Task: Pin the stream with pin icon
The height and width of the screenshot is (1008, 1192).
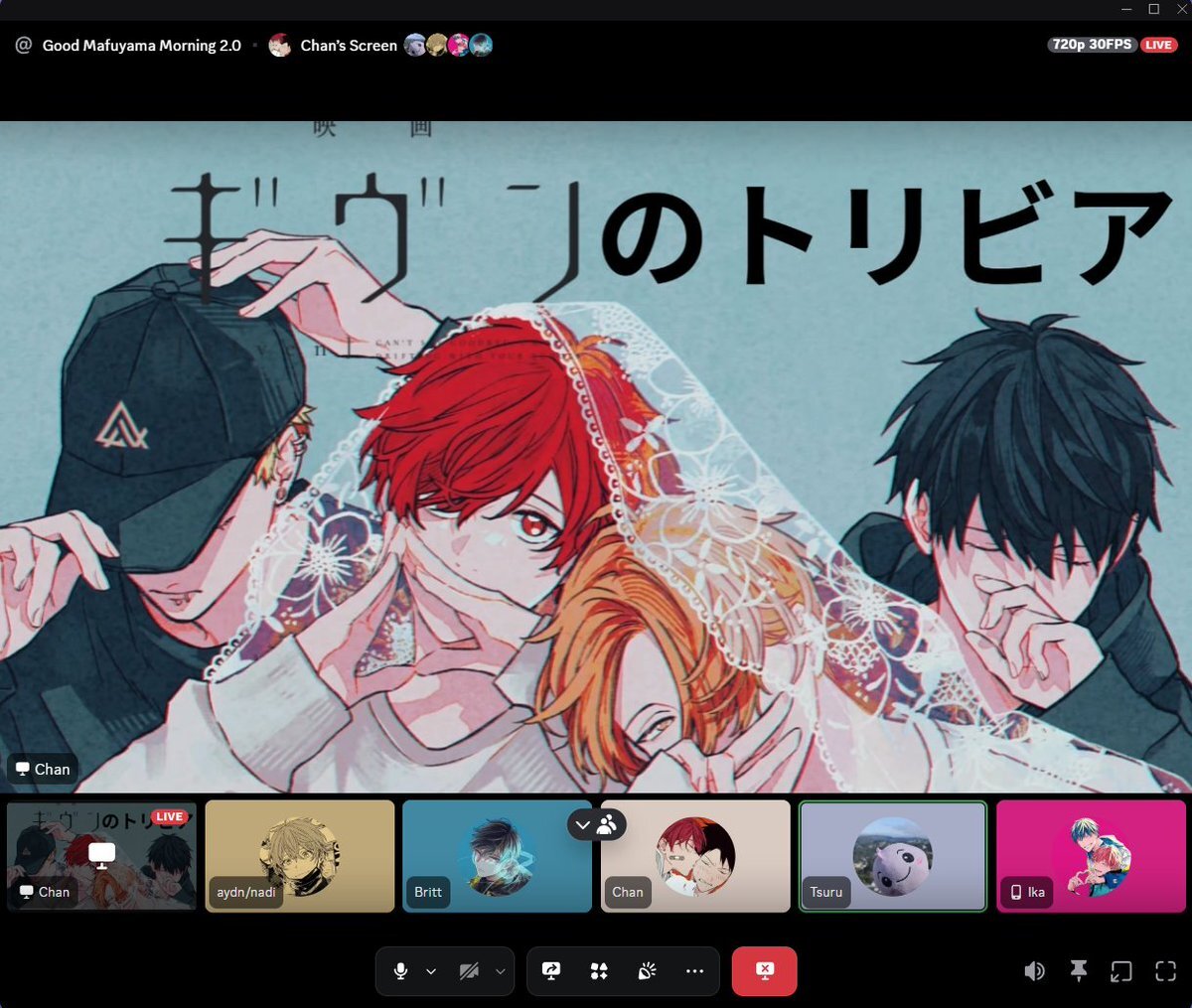Action: [x=1079, y=971]
